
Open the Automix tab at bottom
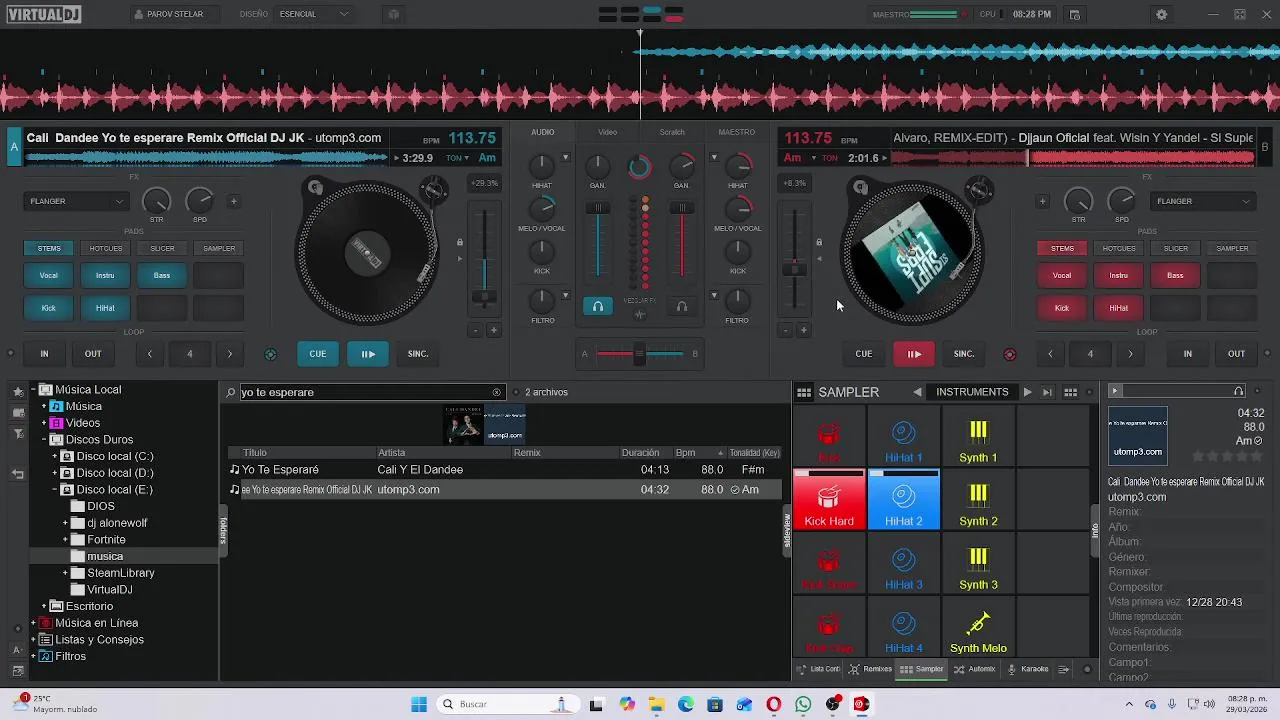(975, 669)
